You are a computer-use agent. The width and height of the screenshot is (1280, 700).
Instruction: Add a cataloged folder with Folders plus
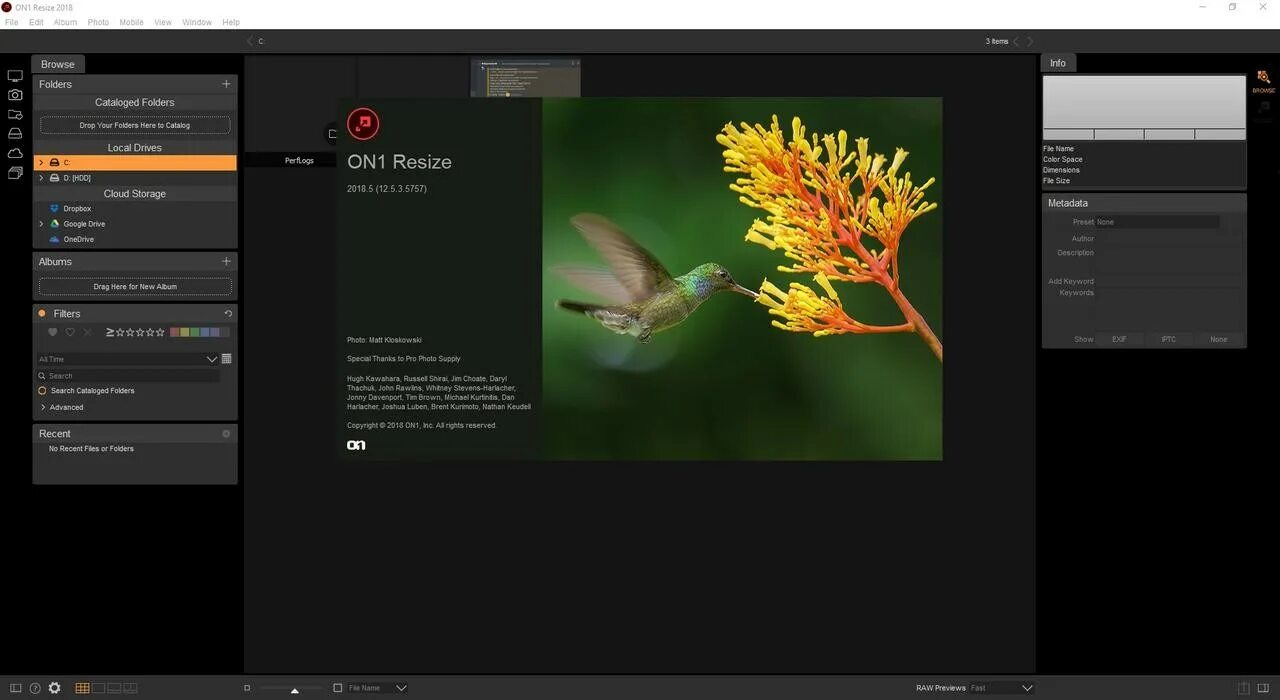pos(226,84)
